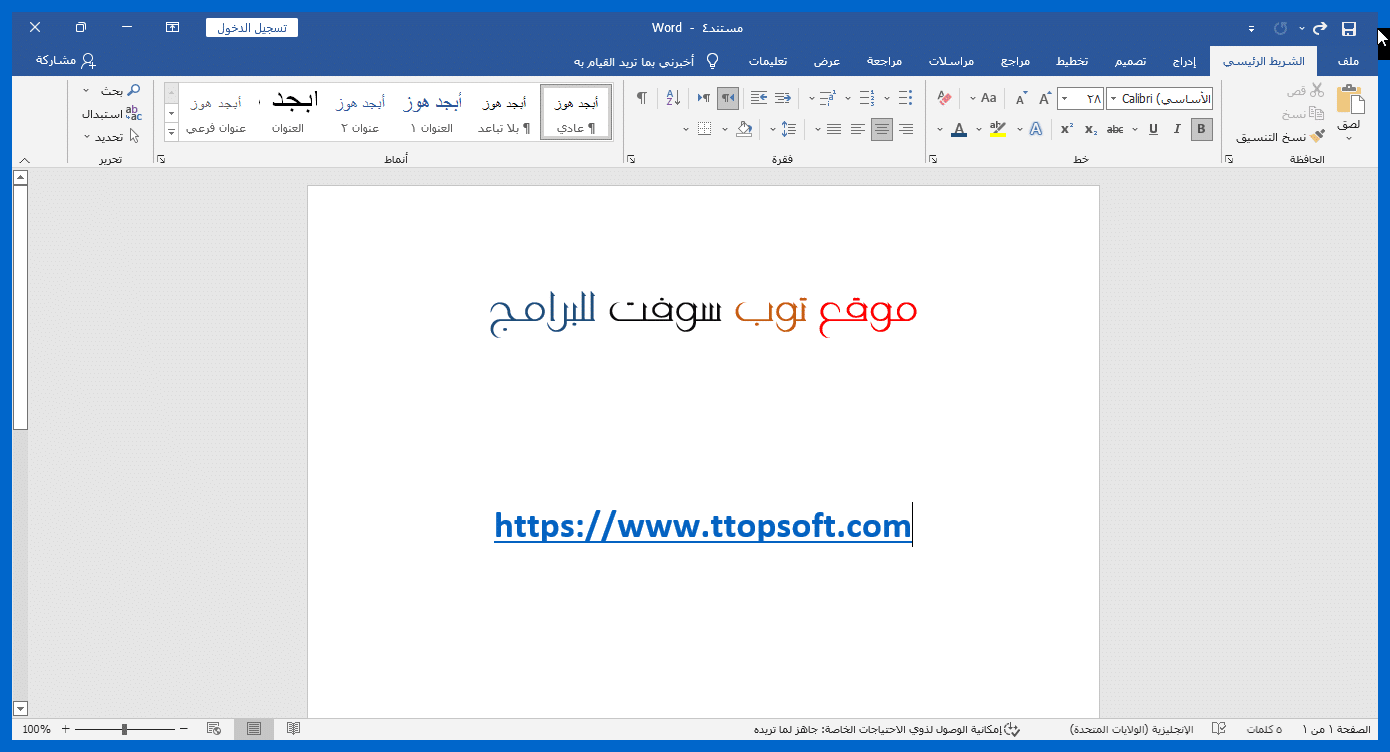Apply the No Spacing (بلا تباعد) style
This screenshot has width=1390, height=752.
(x=504, y=112)
